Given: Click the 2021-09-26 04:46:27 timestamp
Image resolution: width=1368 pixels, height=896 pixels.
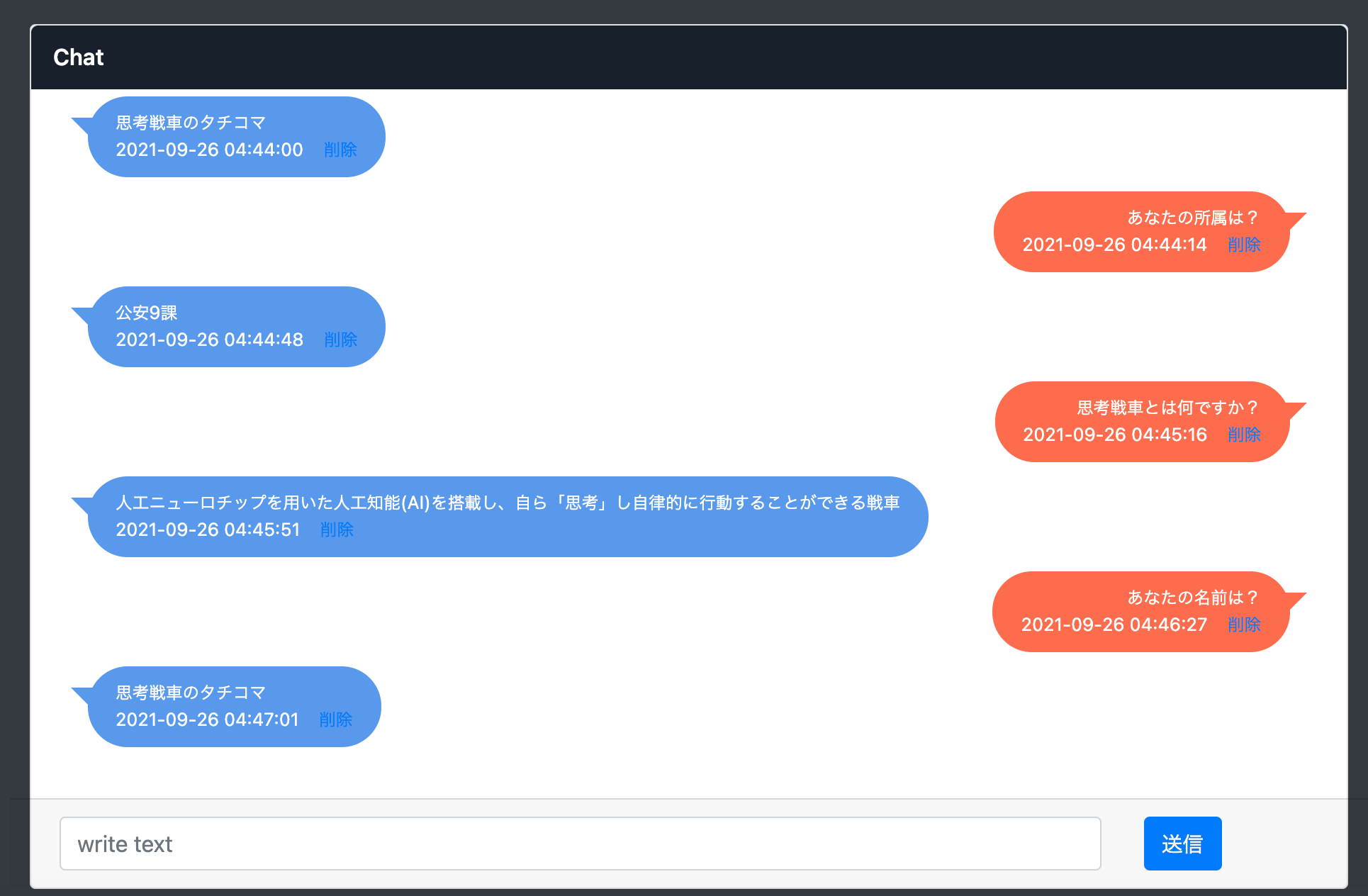Looking at the screenshot, I should (1114, 625).
